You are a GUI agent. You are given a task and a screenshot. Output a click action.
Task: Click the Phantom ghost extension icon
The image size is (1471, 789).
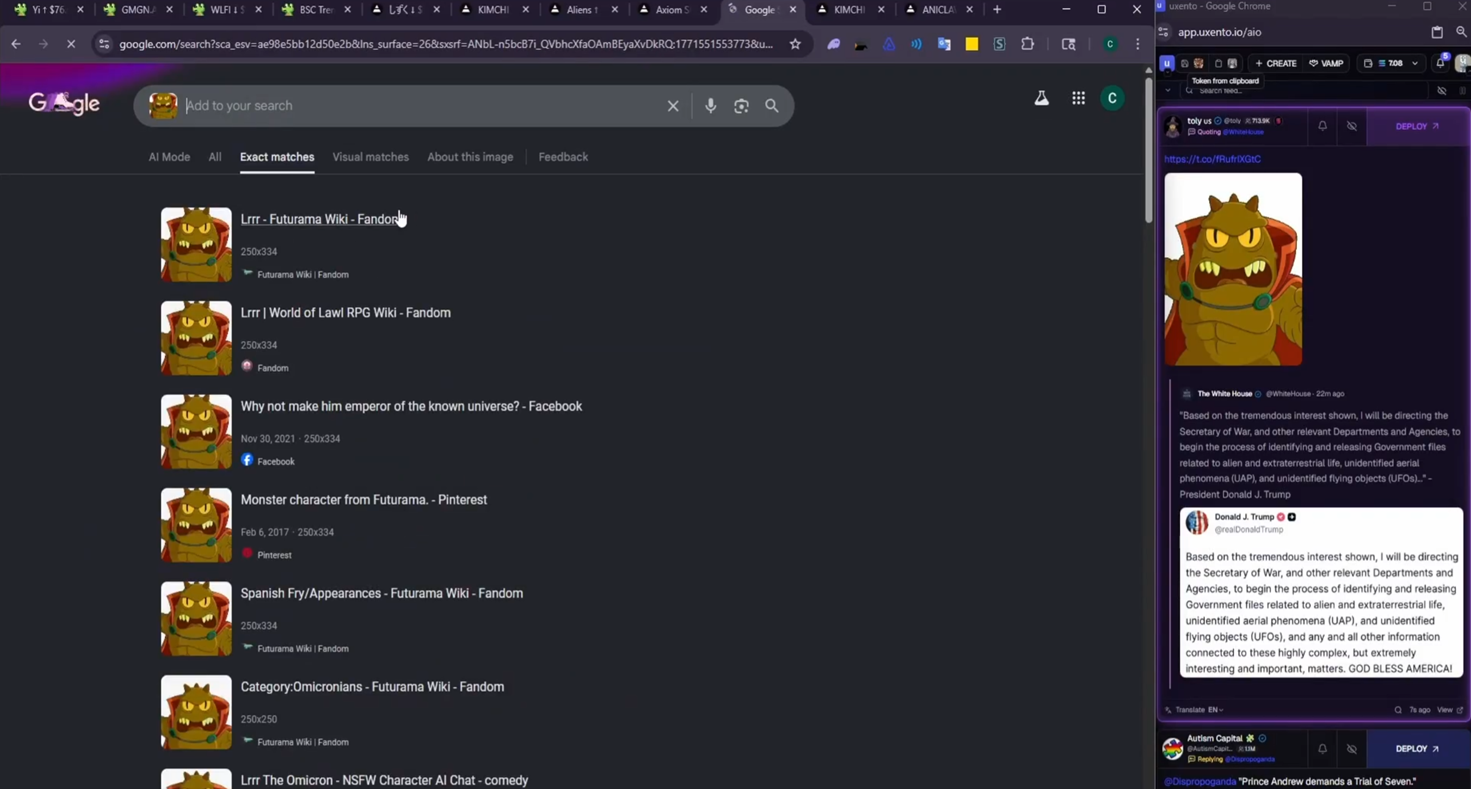coord(833,44)
